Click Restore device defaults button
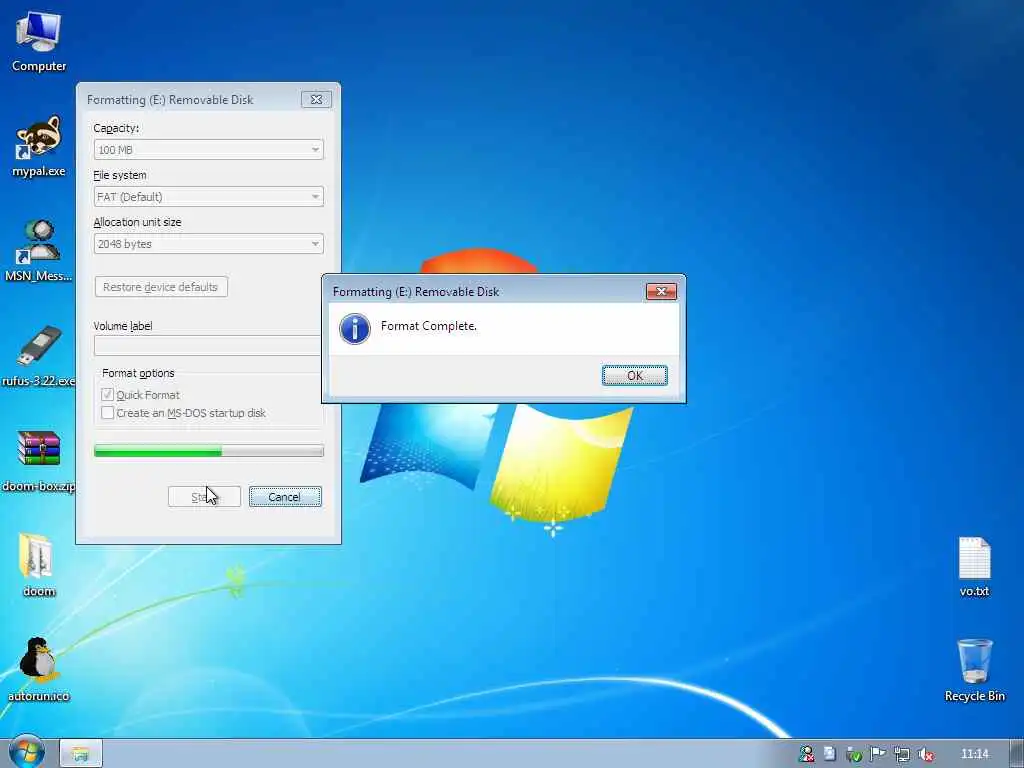Screen dimensions: 1024x768 (x=161, y=287)
